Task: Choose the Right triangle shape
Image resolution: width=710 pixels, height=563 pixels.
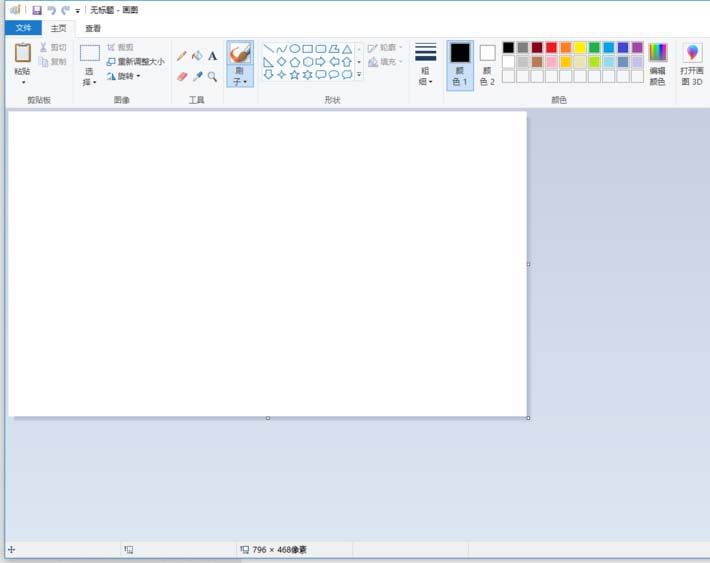Action: (269, 62)
